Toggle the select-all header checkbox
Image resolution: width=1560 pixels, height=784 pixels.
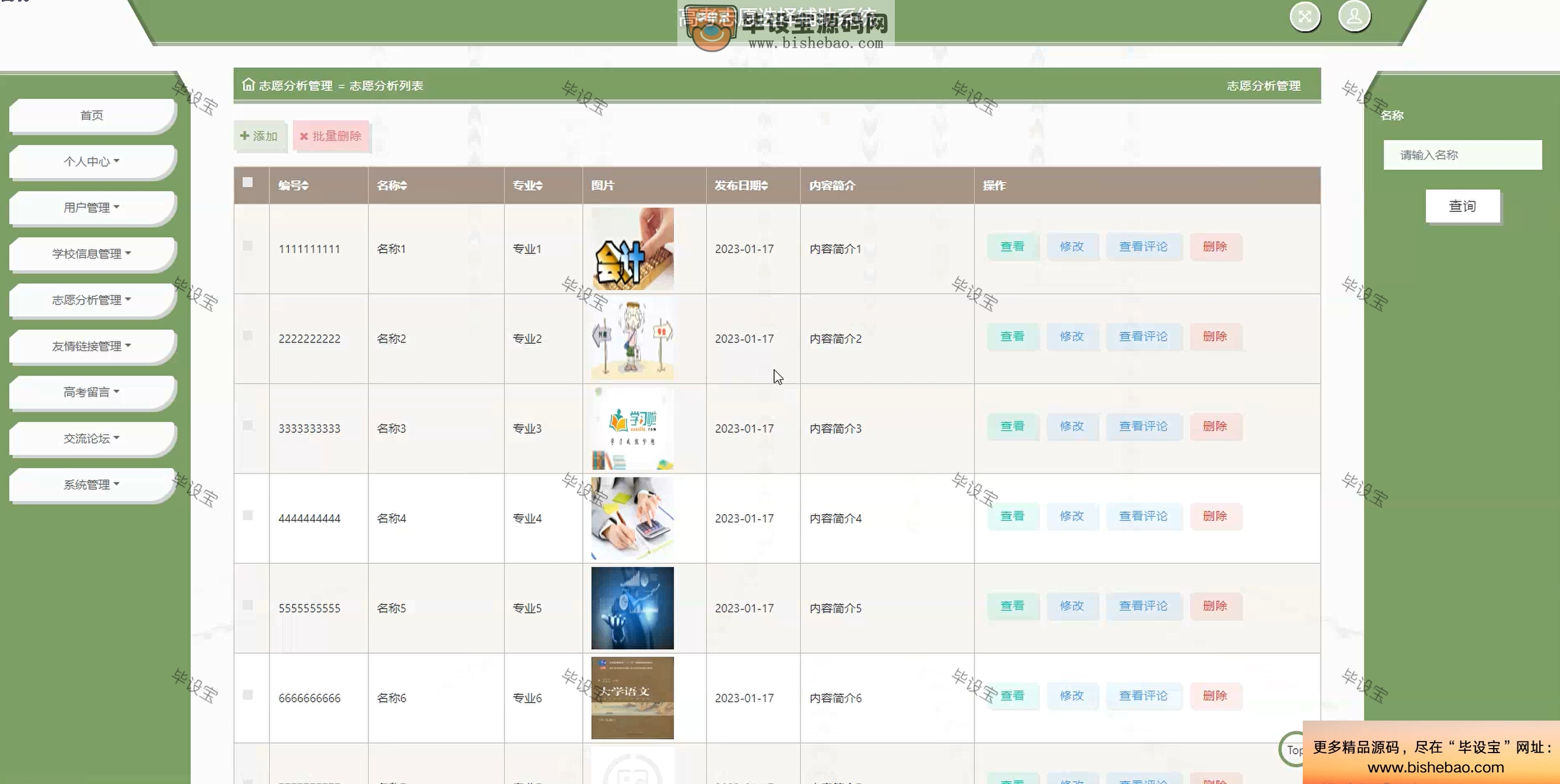248,182
